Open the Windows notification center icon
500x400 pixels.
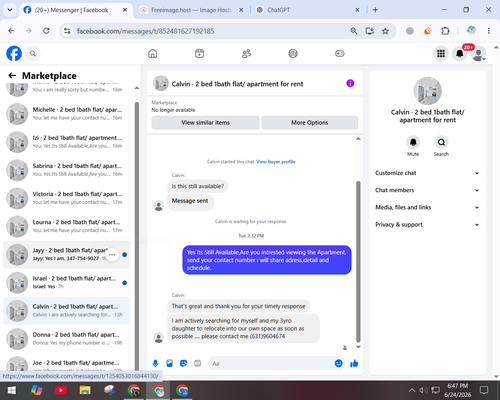[484, 390]
